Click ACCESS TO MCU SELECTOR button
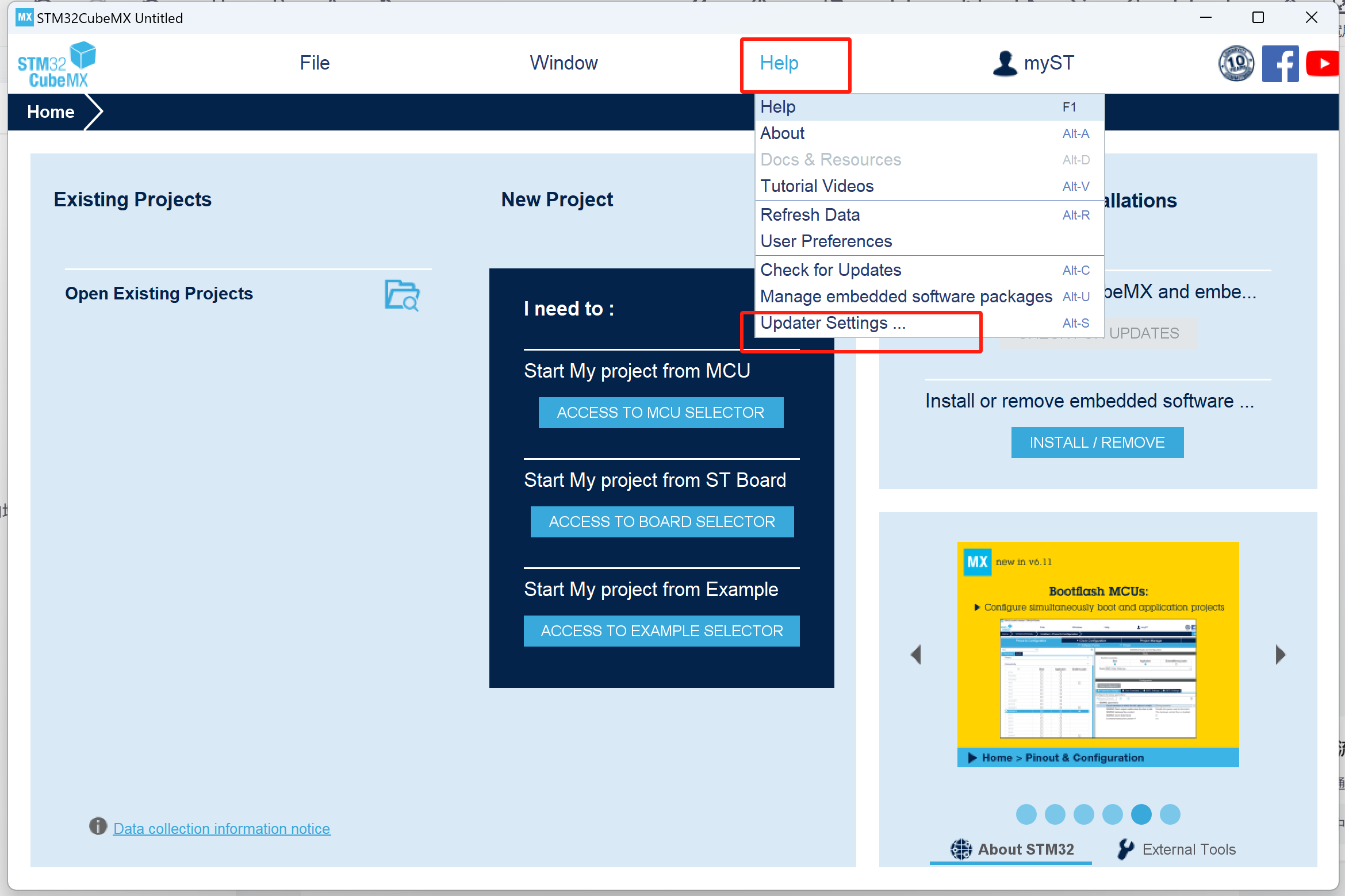Image resolution: width=1345 pixels, height=896 pixels. 661,412
